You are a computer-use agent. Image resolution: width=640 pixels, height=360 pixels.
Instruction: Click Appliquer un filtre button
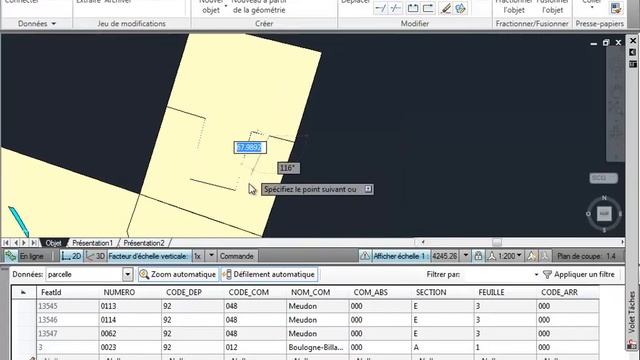click(579, 275)
